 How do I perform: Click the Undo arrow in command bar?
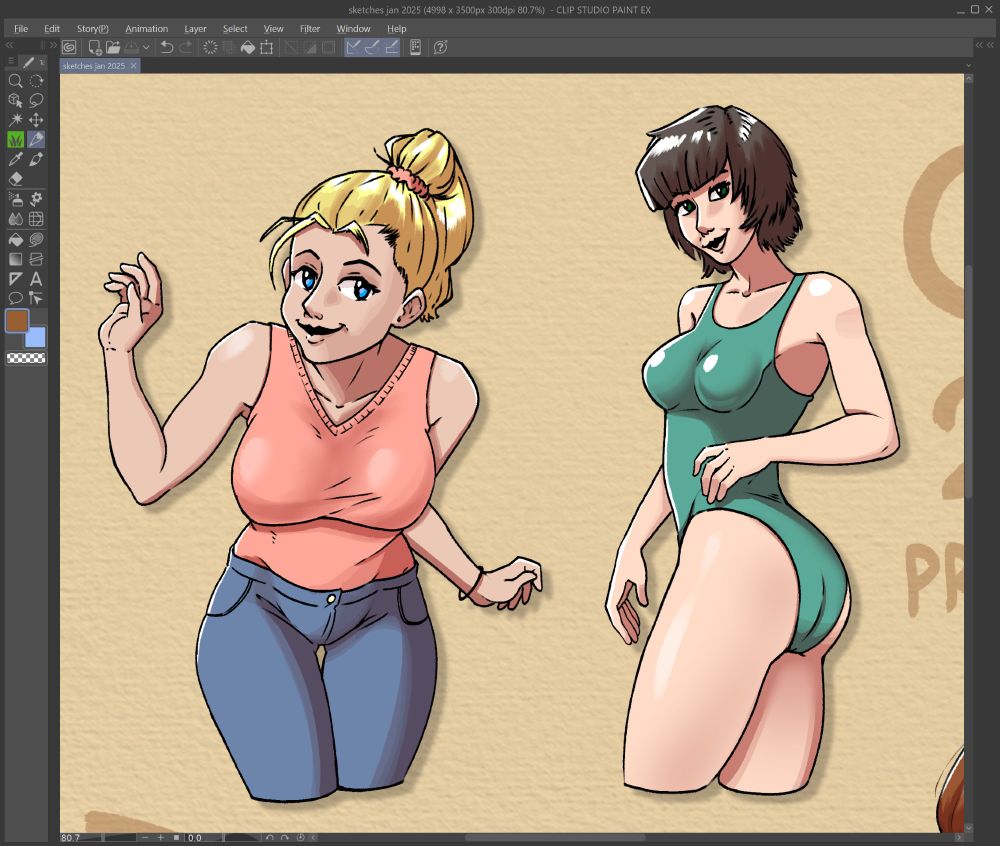point(167,47)
